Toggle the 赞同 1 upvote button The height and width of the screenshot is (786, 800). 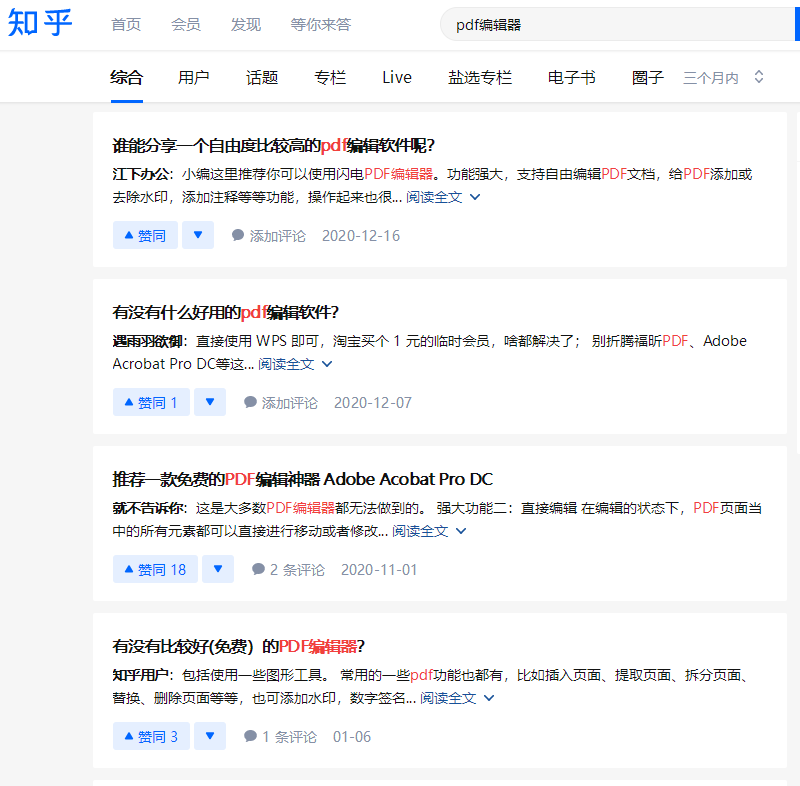[150, 401]
